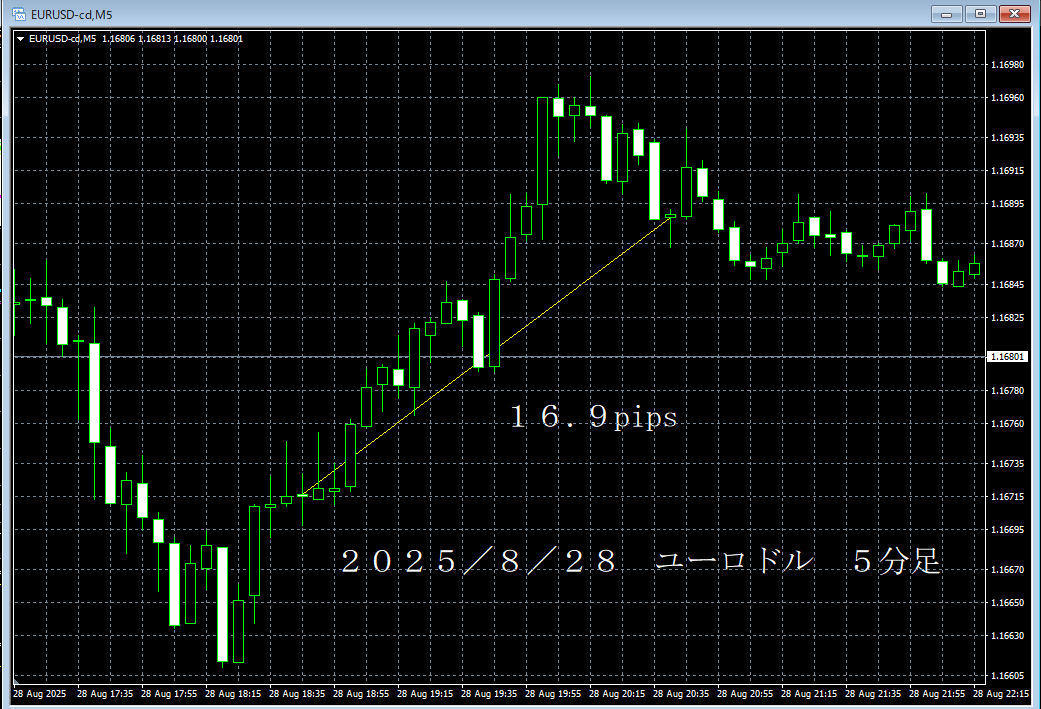Viewport: 1041px width, 709px height.
Task: Click the 1.16935 price scale value
Action: tap(1007, 138)
